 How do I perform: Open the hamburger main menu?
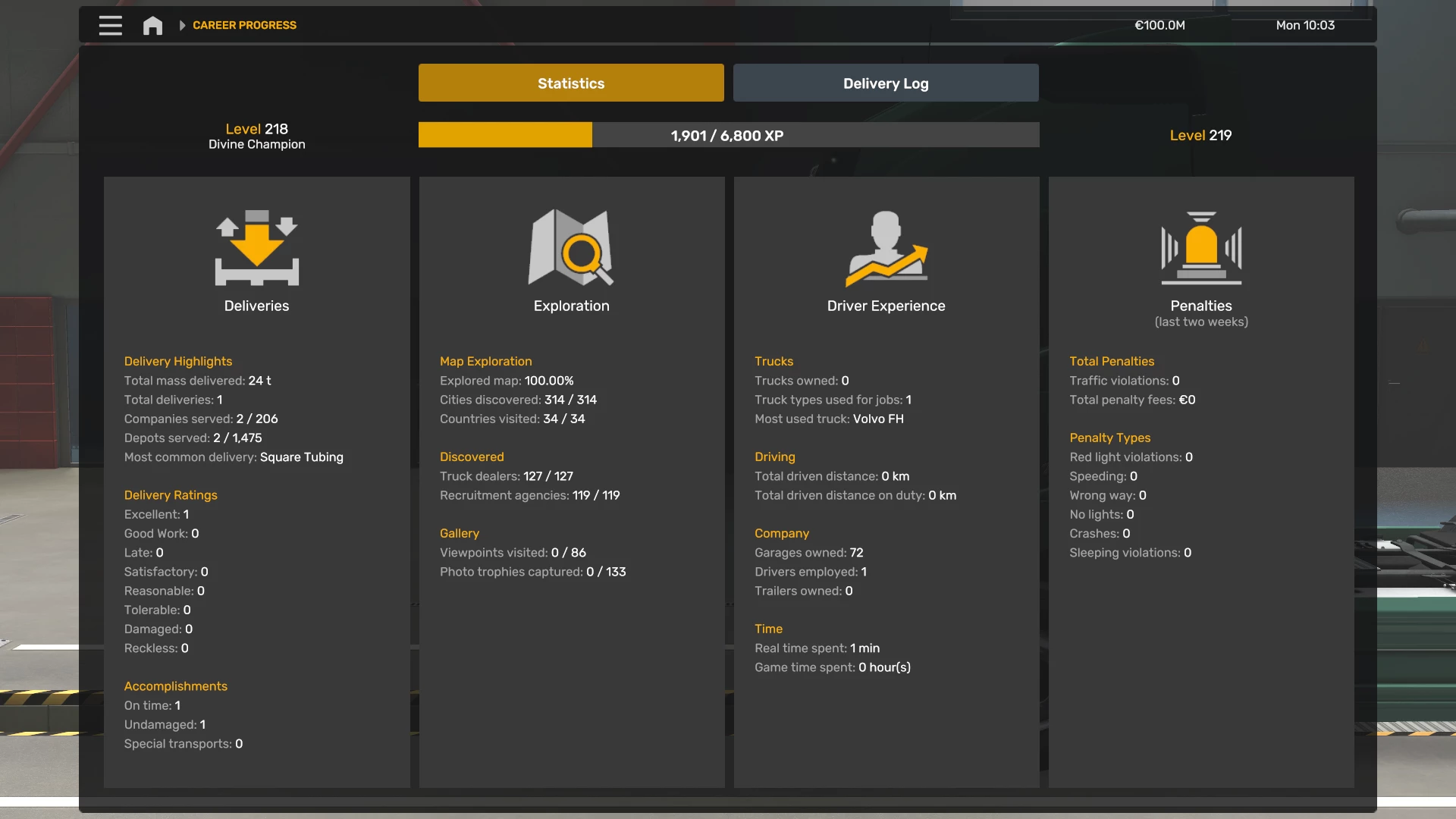(x=110, y=25)
